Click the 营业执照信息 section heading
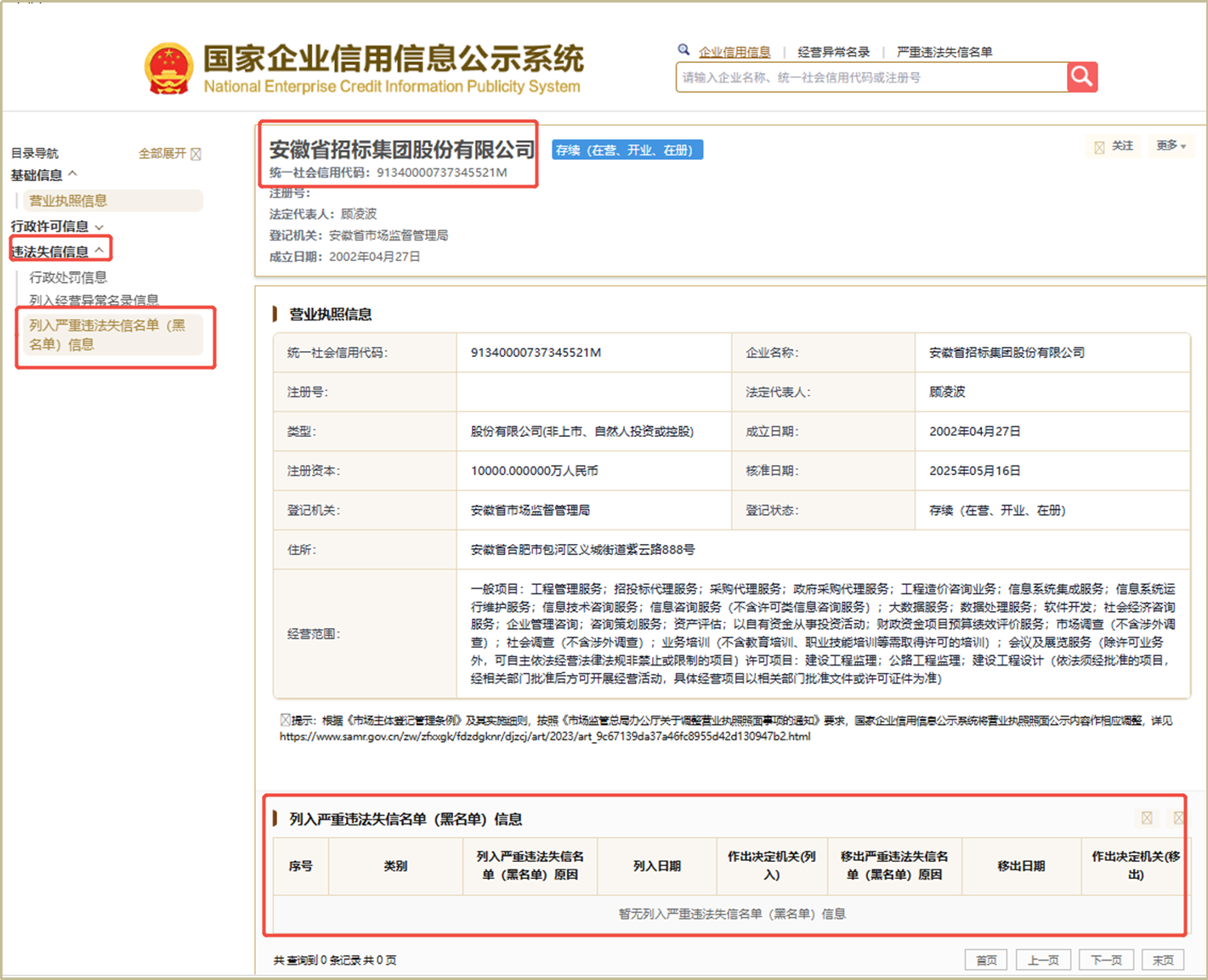This screenshot has height=980, width=1208. pos(331,314)
